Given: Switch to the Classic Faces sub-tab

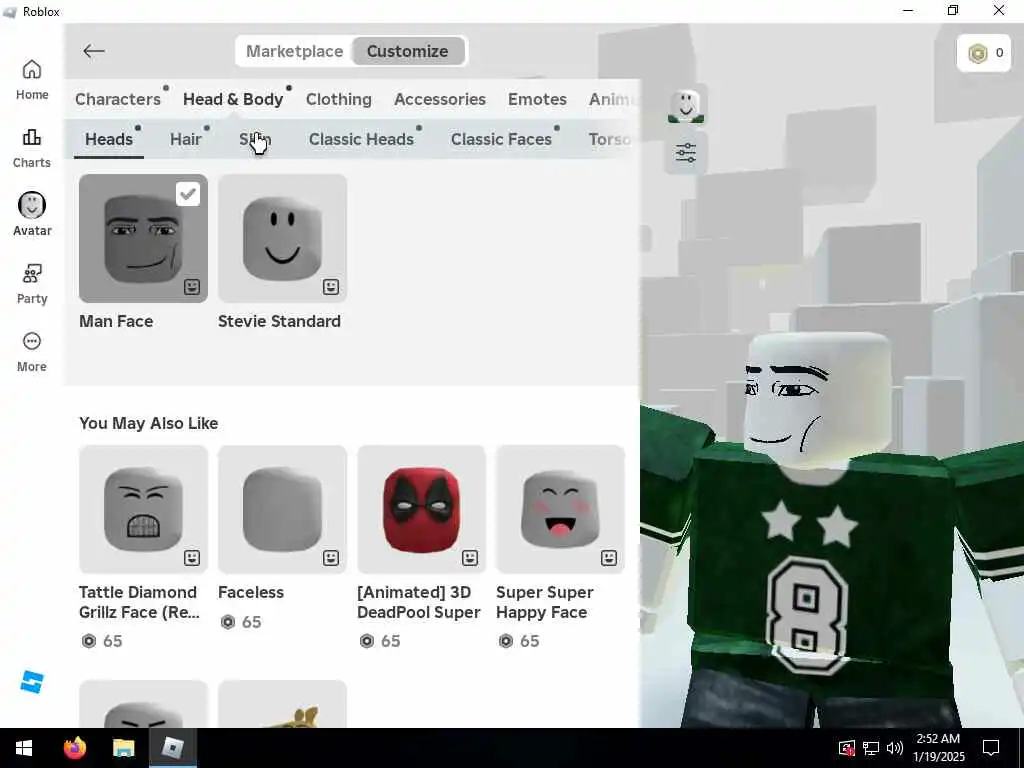Looking at the screenshot, I should pos(502,139).
